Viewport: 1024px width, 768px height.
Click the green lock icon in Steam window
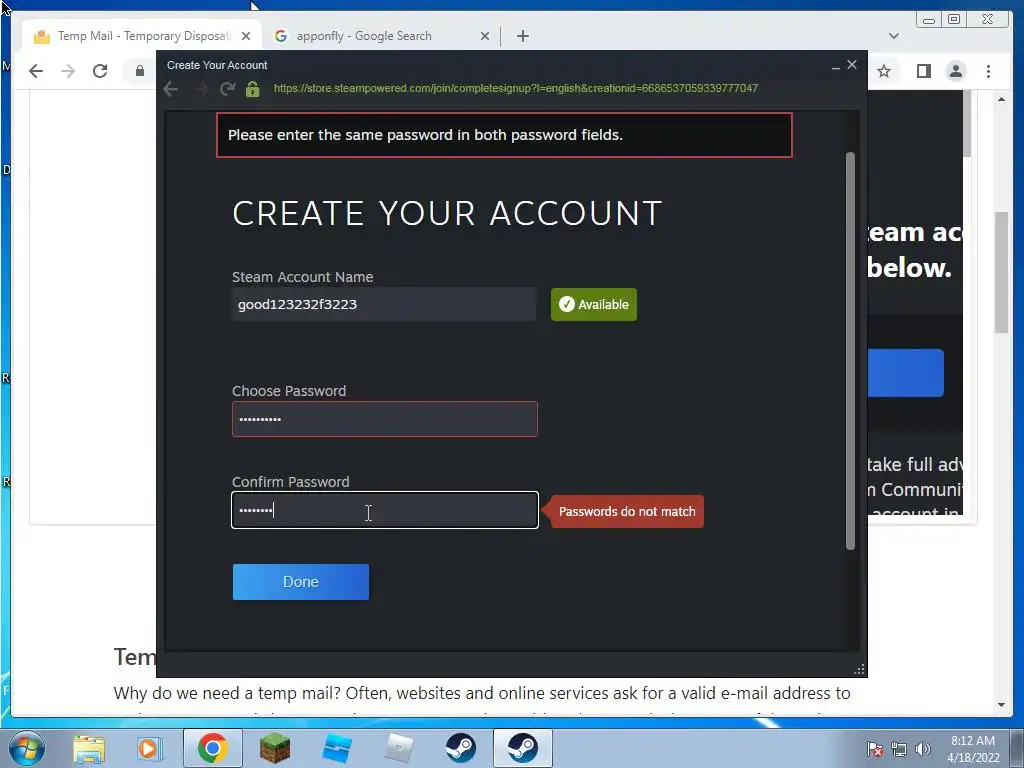pyautogui.click(x=253, y=89)
